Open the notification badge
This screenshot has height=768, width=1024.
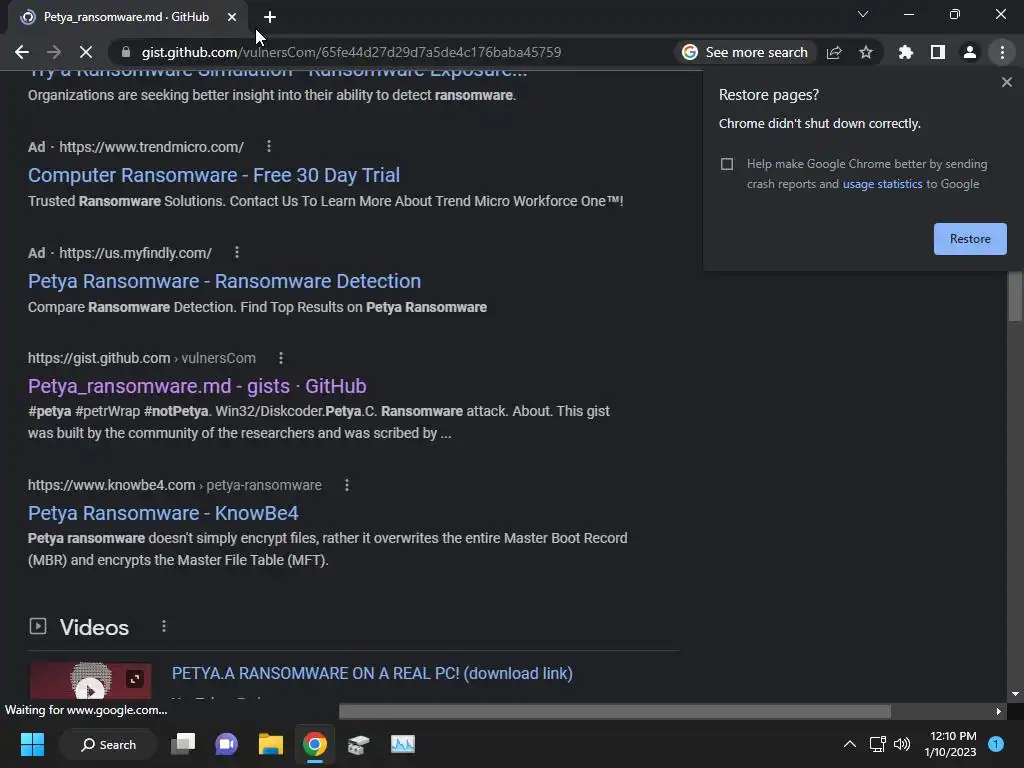coord(996,744)
